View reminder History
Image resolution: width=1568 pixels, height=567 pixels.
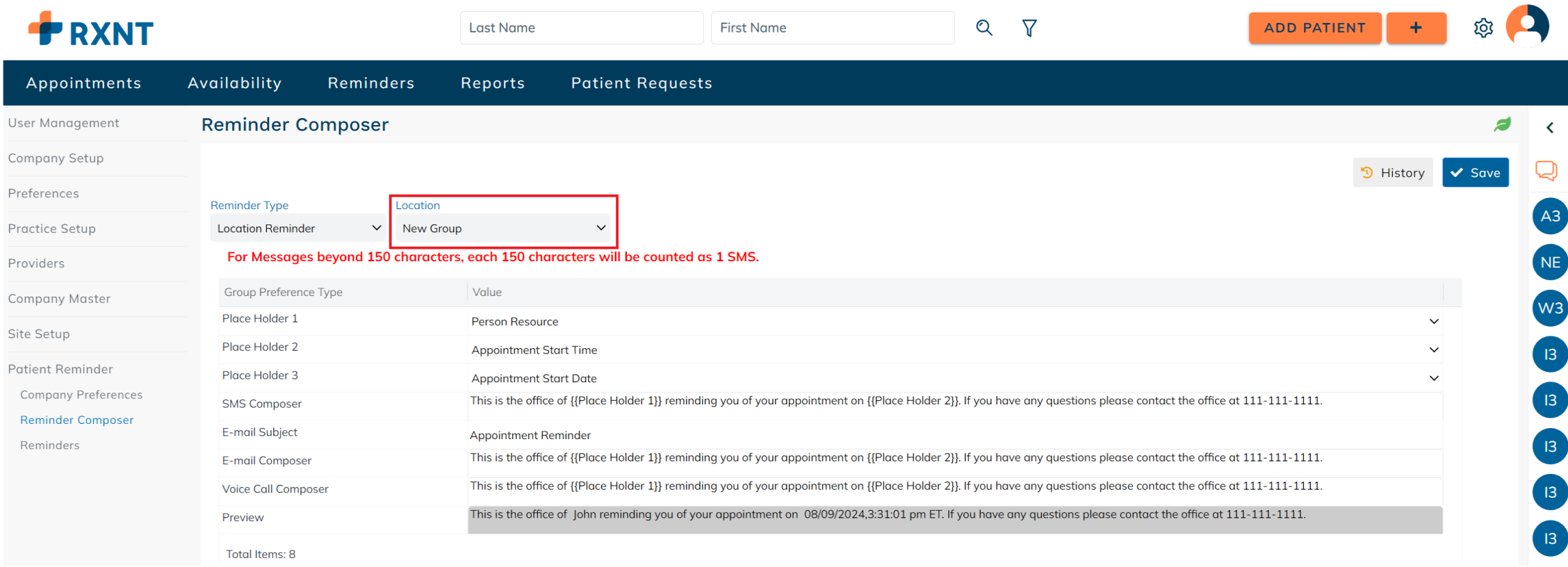(x=1392, y=172)
